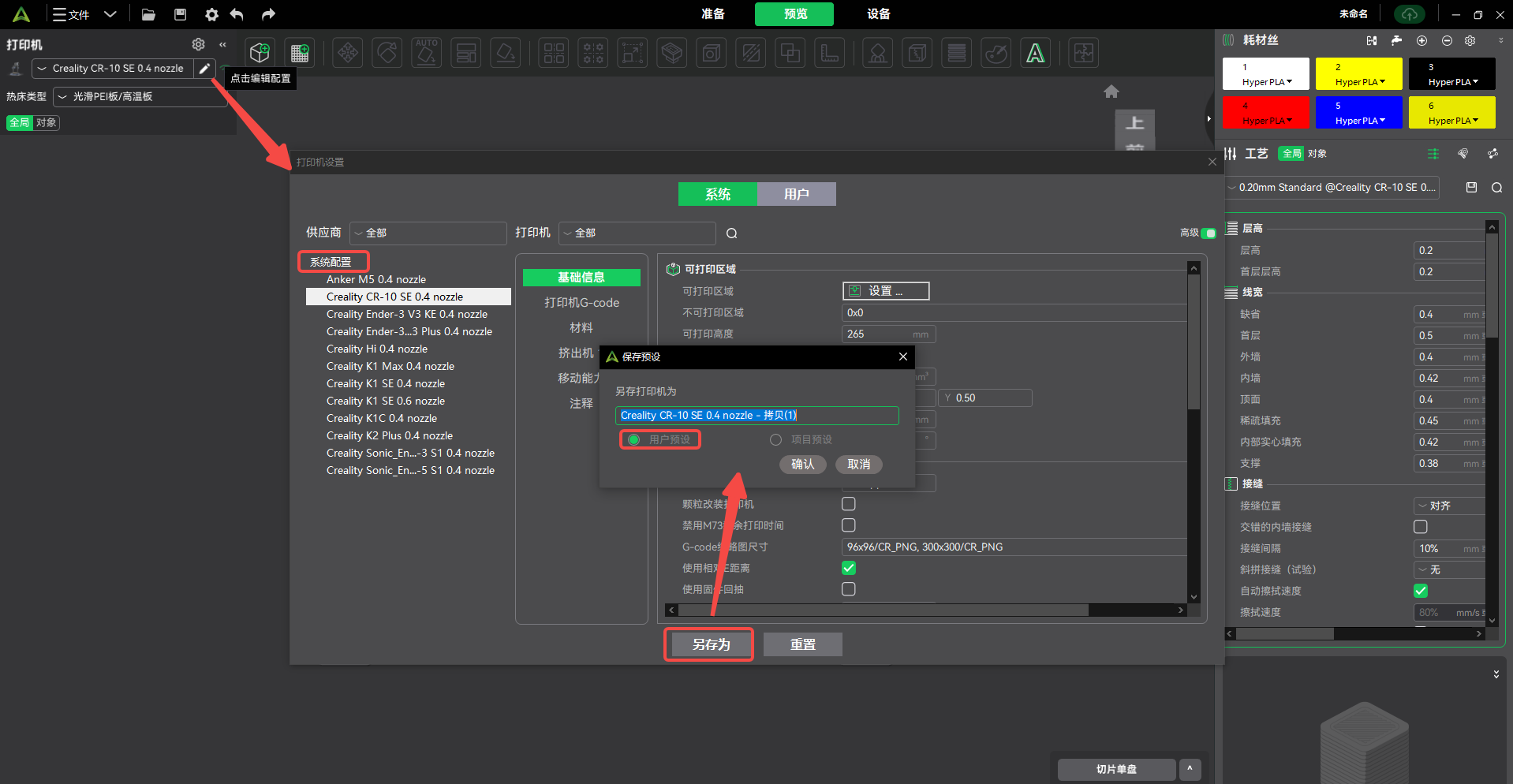This screenshot has width=1513, height=784.
Task: Click the 另存为 button
Action: point(710,644)
